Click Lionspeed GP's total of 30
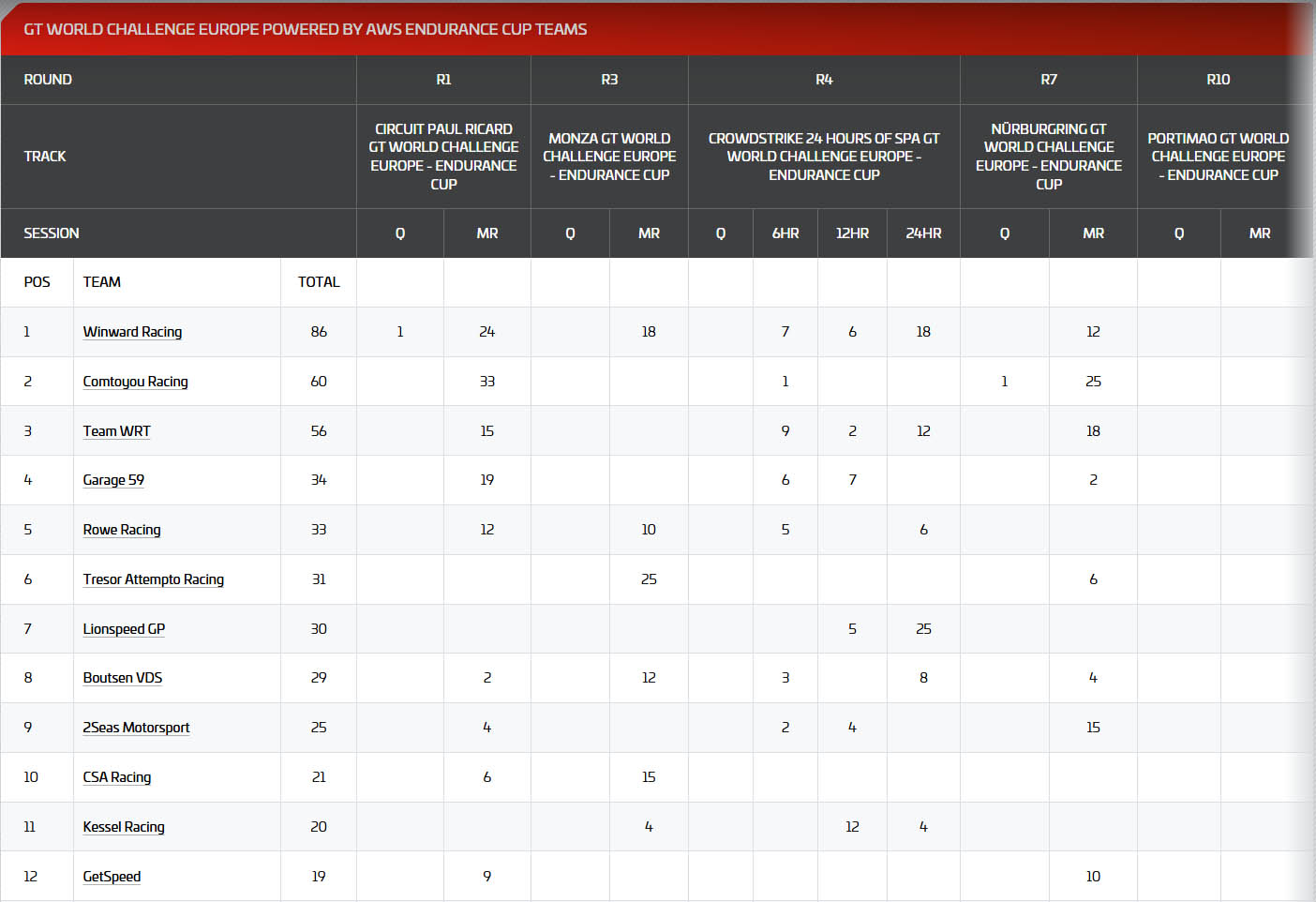Screen dimensions: 1316x902 (319, 629)
